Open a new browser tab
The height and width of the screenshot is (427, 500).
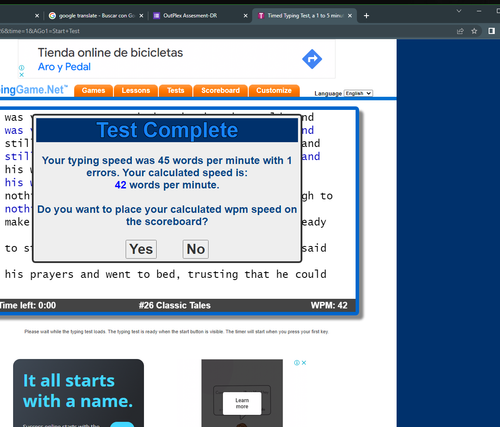click(x=366, y=16)
